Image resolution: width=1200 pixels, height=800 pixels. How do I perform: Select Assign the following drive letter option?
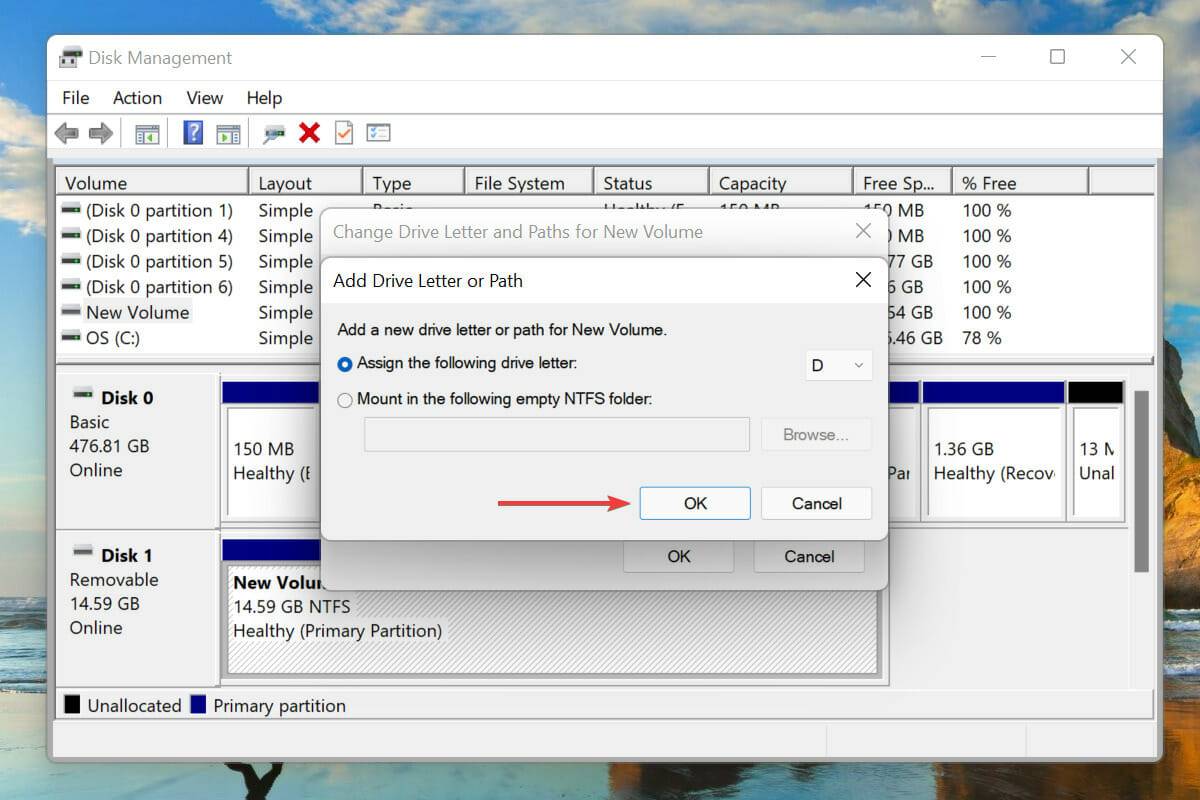457,364
